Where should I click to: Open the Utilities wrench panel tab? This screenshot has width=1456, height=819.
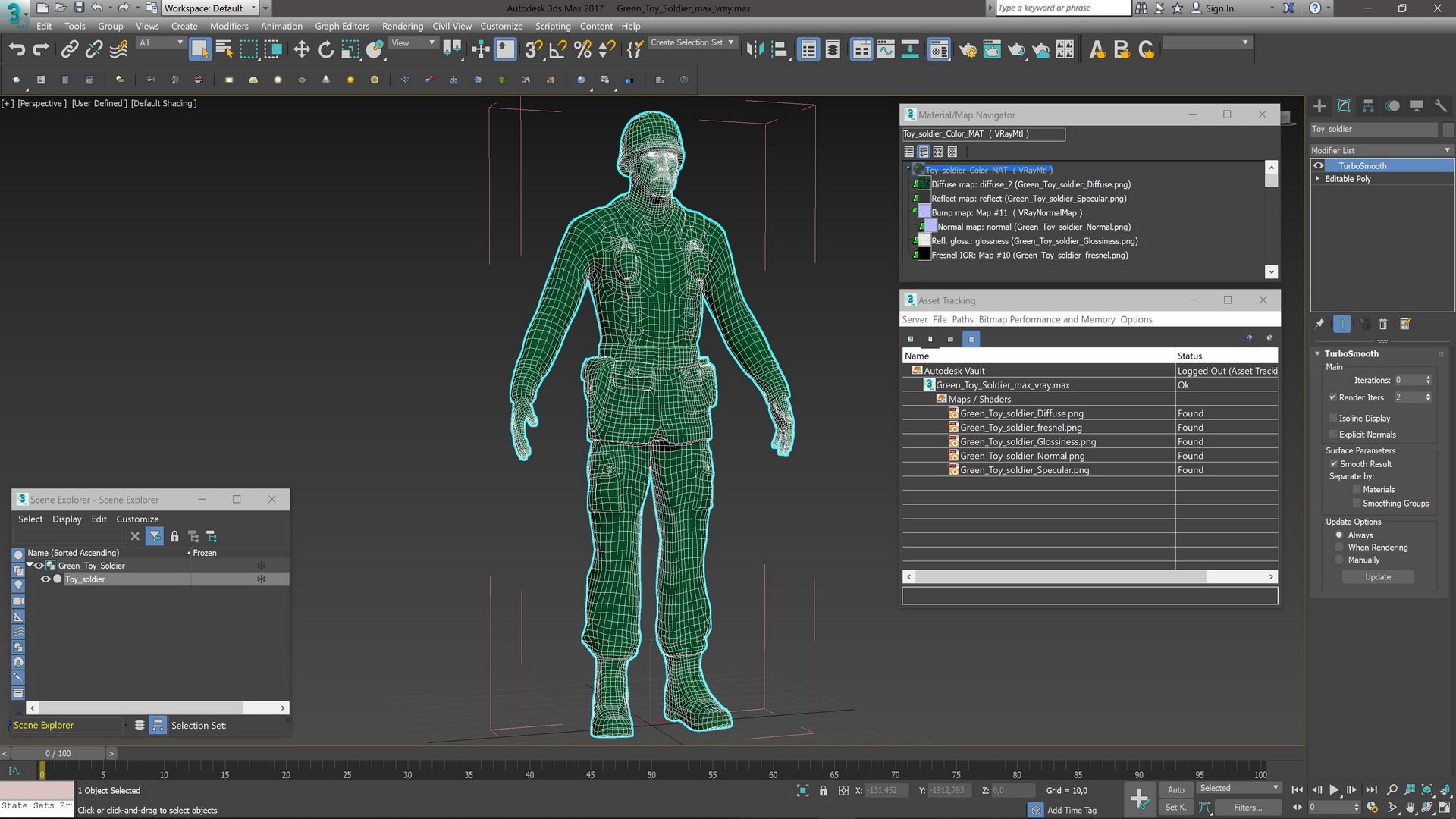click(x=1441, y=106)
